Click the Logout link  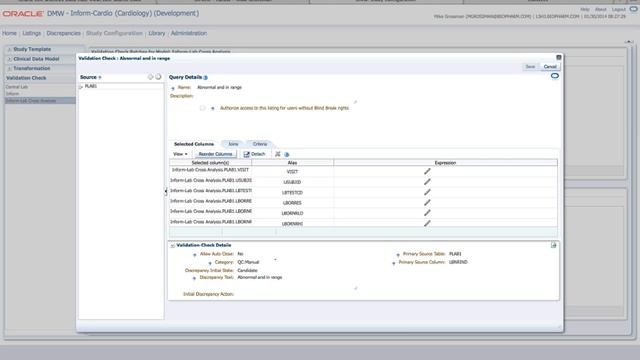[x=618, y=9]
